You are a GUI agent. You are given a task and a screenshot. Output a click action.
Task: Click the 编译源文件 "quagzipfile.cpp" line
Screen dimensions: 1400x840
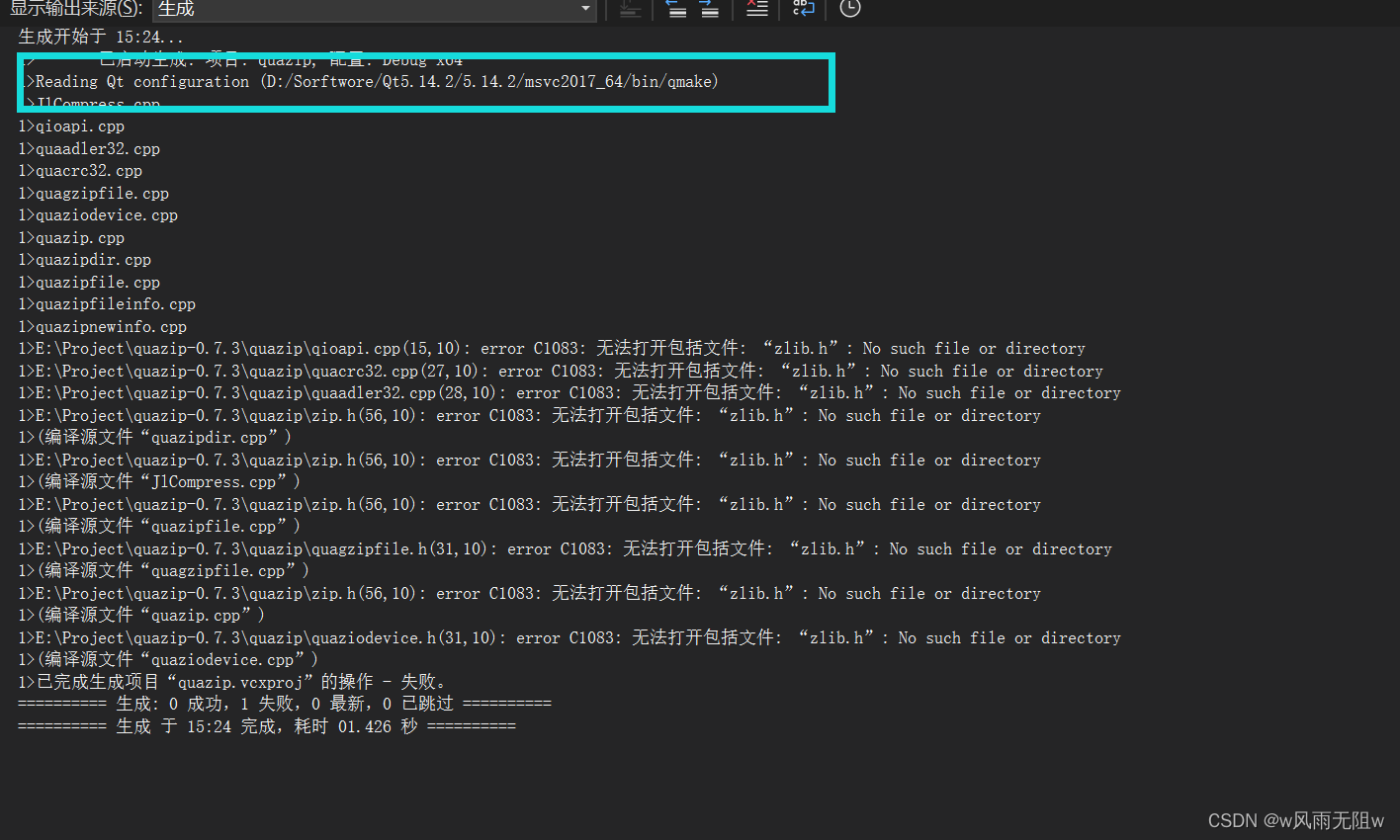[164, 571]
